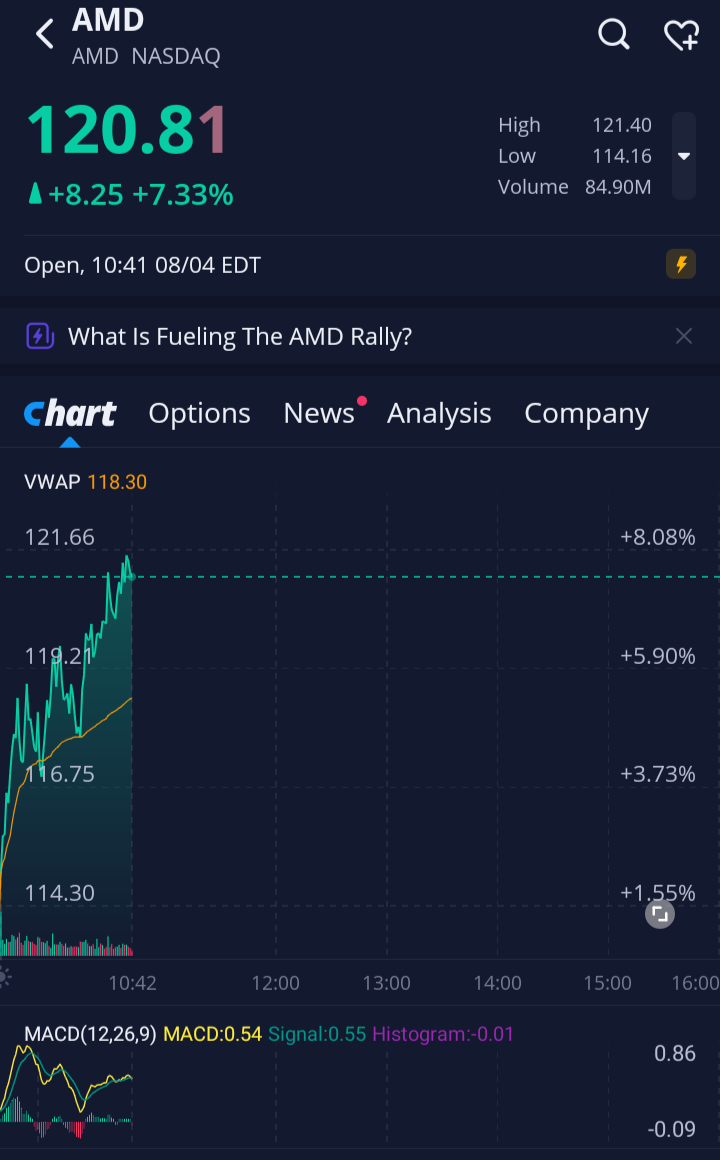Go back using the left arrow icon
Screen dimensions: 720x1160
[45, 34]
